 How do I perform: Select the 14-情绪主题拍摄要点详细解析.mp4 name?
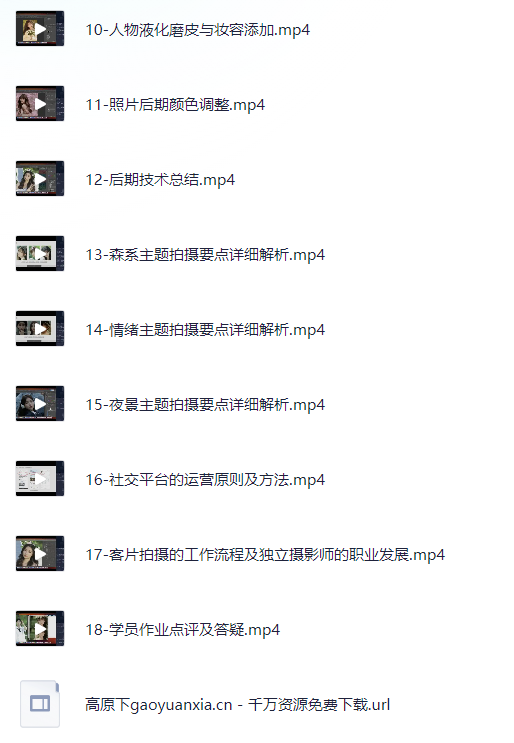coord(205,329)
